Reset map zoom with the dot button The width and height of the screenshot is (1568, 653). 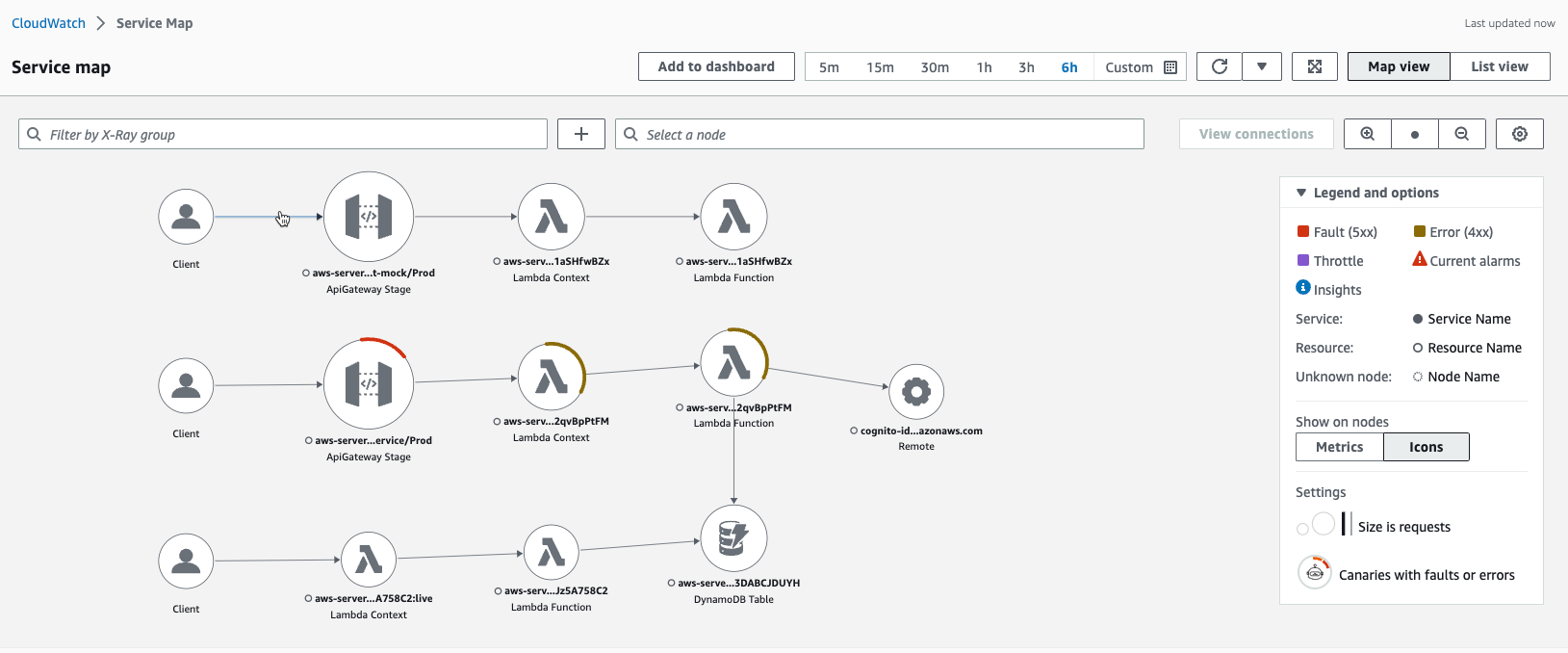pyautogui.click(x=1415, y=134)
